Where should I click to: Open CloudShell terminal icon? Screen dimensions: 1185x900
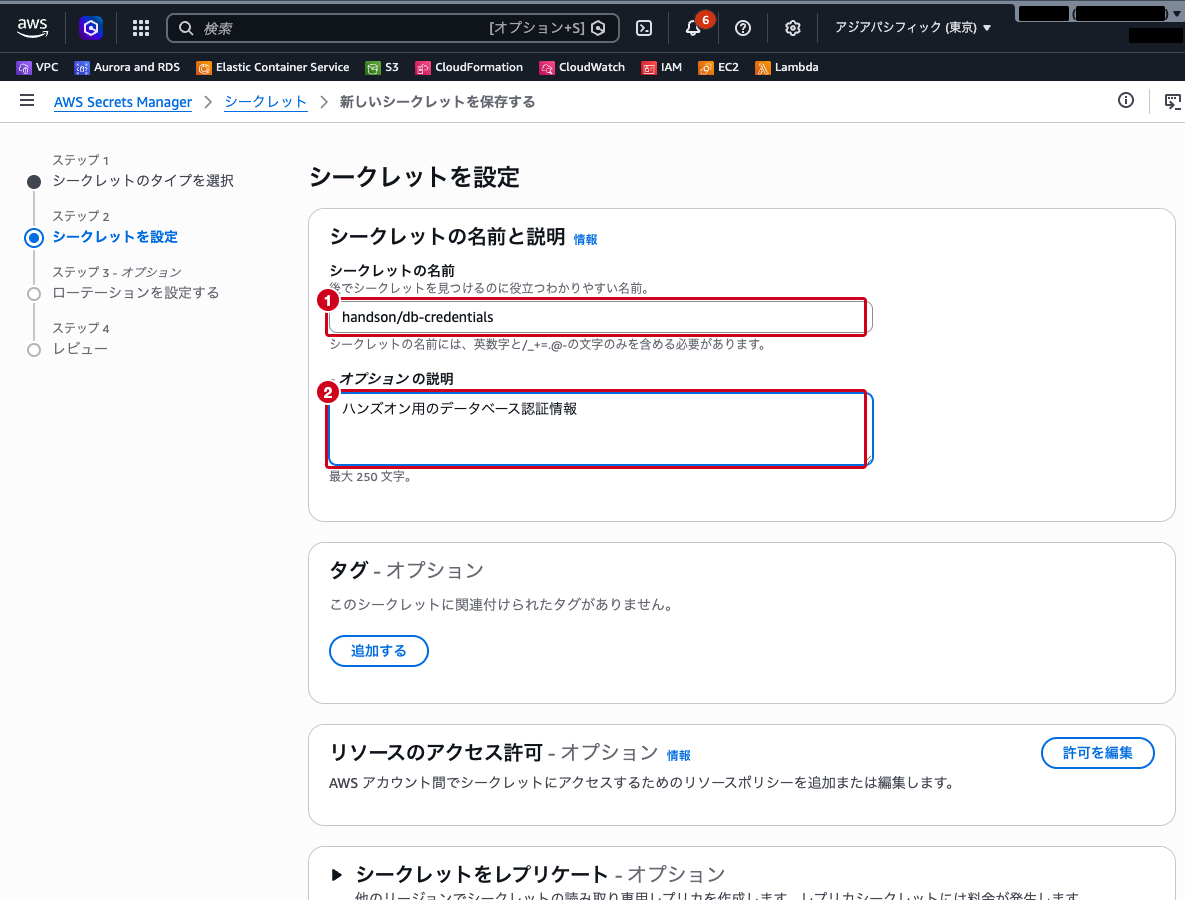644,28
